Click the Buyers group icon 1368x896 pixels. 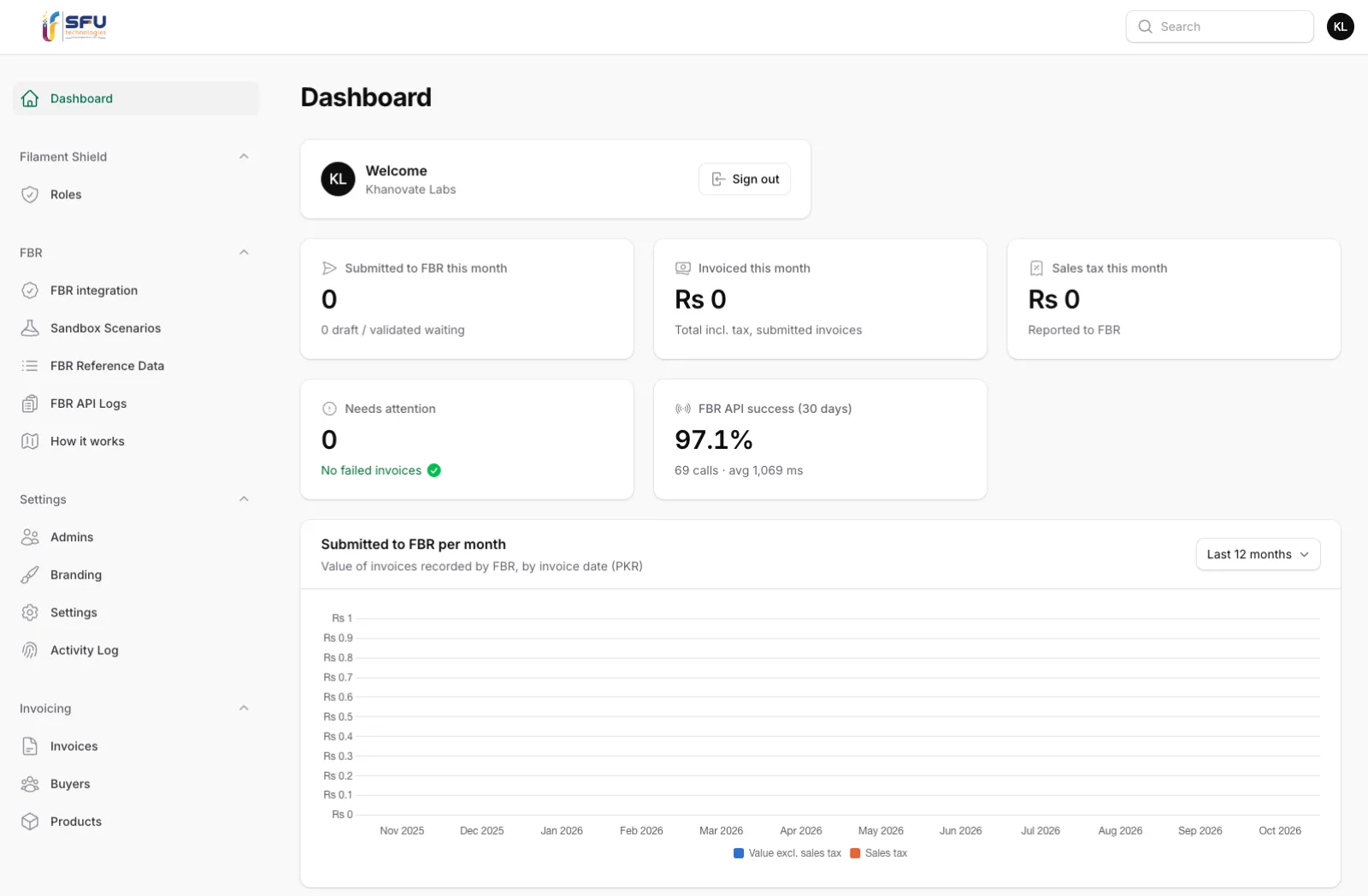(x=30, y=783)
